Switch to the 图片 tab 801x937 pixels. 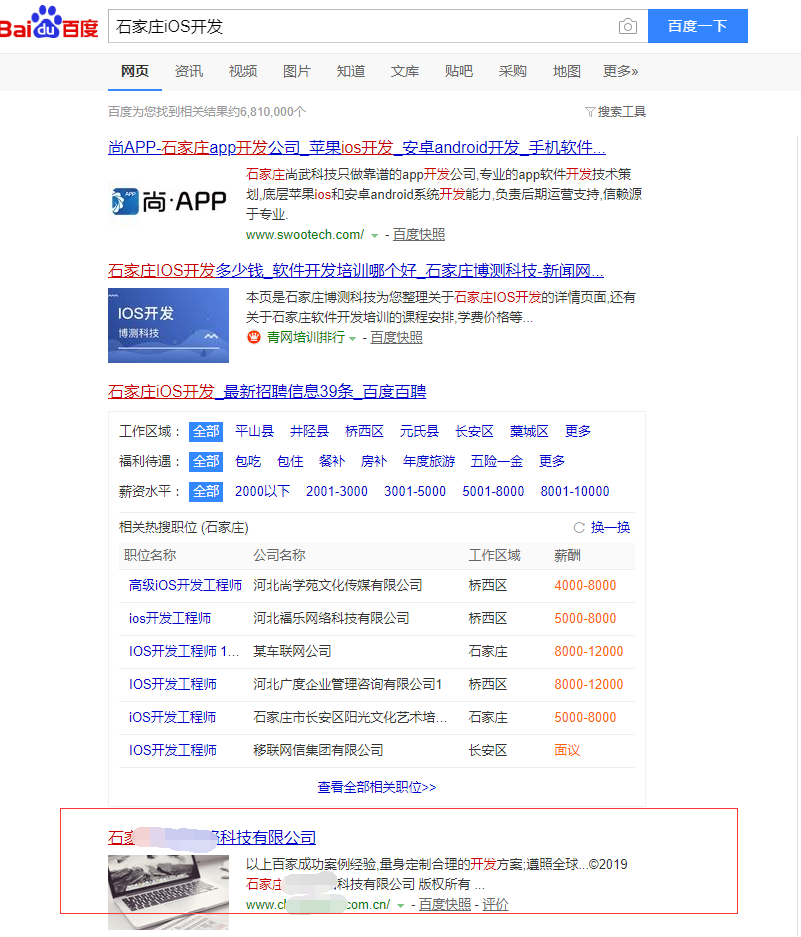pyautogui.click(x=297, y=72)
